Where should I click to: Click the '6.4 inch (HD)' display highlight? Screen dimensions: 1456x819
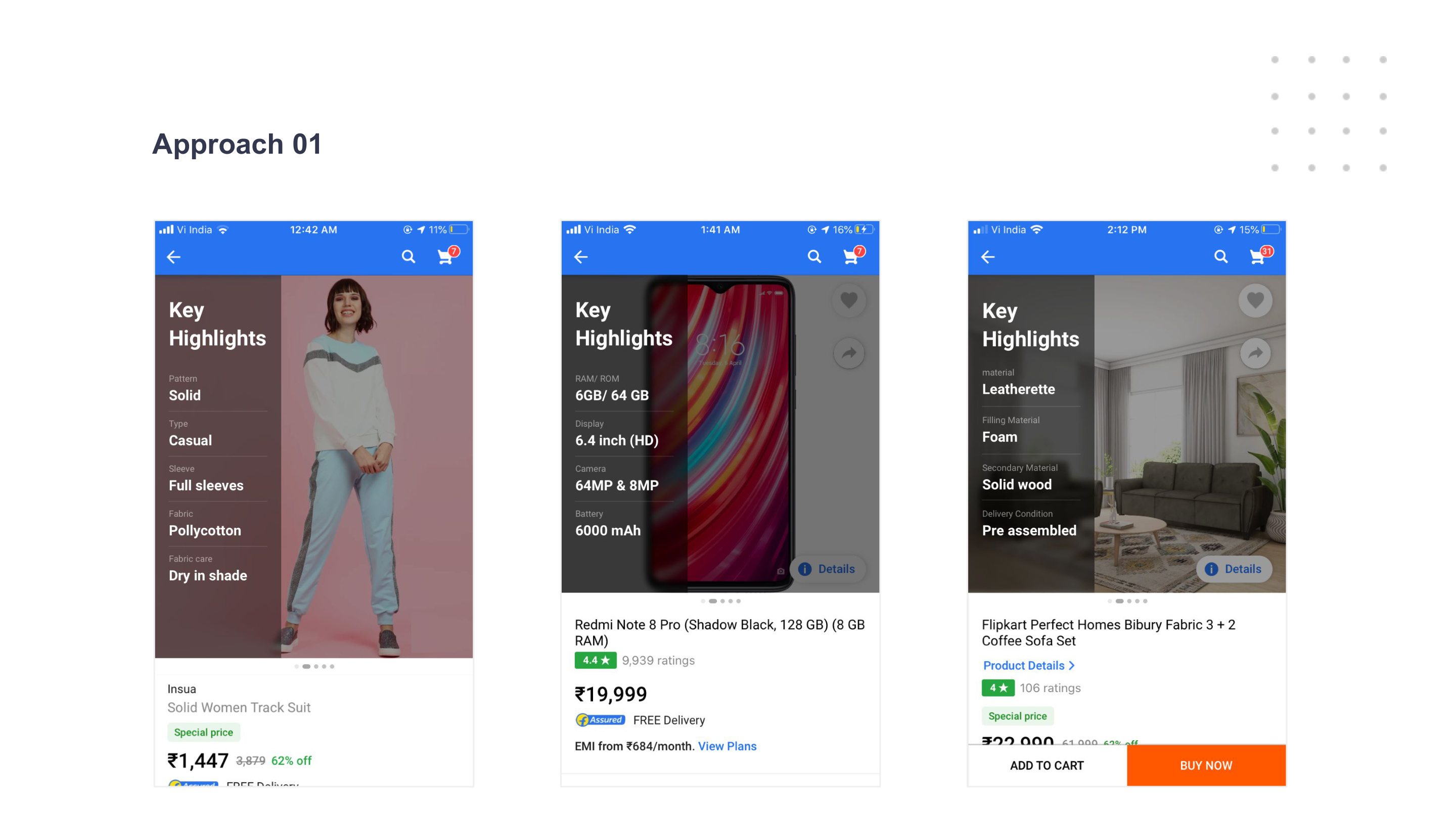click(617, 441)
